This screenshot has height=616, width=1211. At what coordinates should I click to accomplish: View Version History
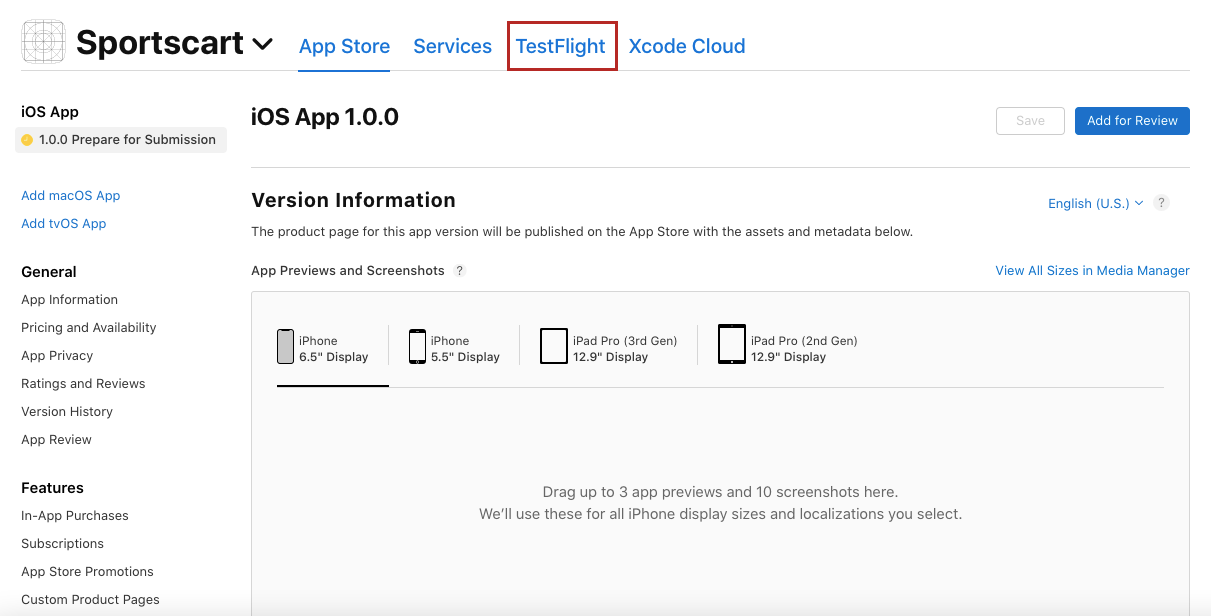67,412
